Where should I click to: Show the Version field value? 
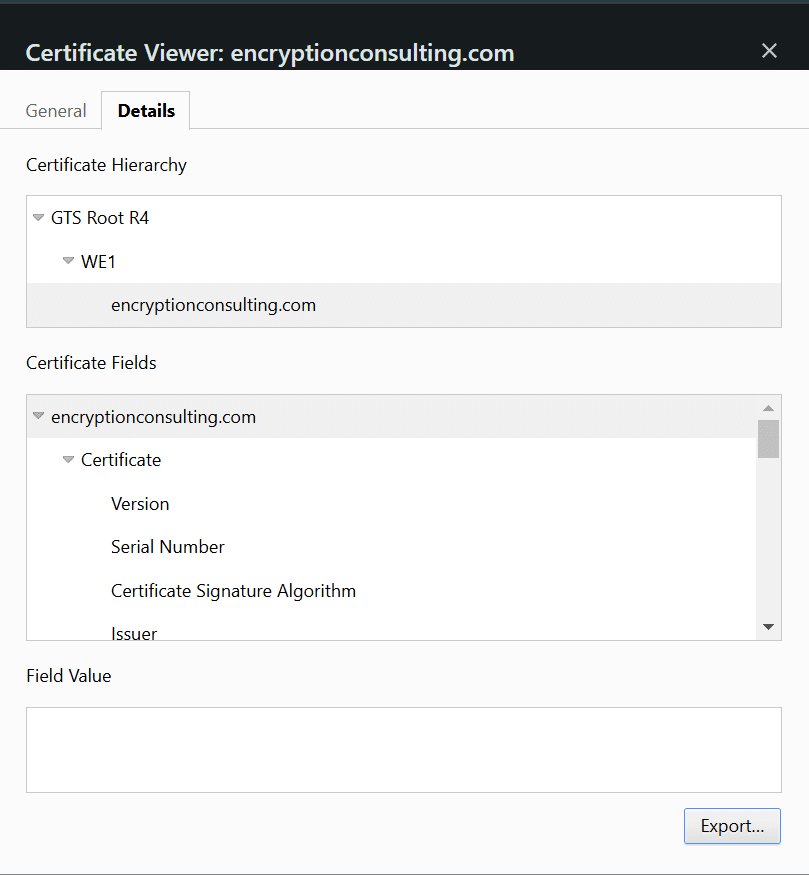(140, 504)
